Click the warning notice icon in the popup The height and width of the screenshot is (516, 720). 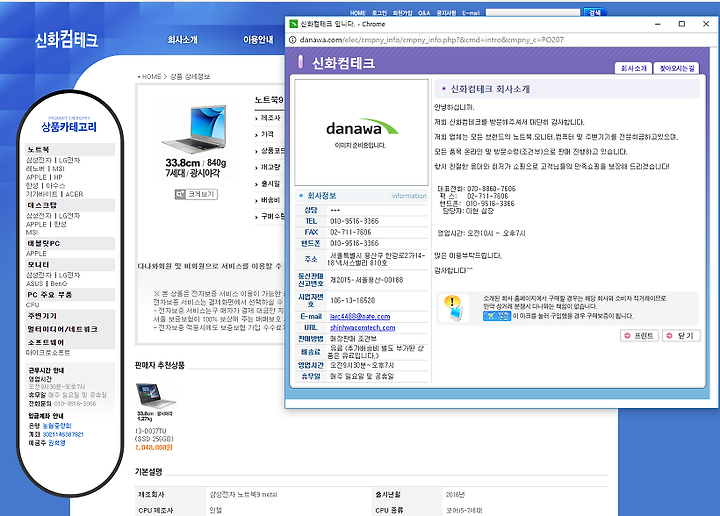click(x=454, y=308)
